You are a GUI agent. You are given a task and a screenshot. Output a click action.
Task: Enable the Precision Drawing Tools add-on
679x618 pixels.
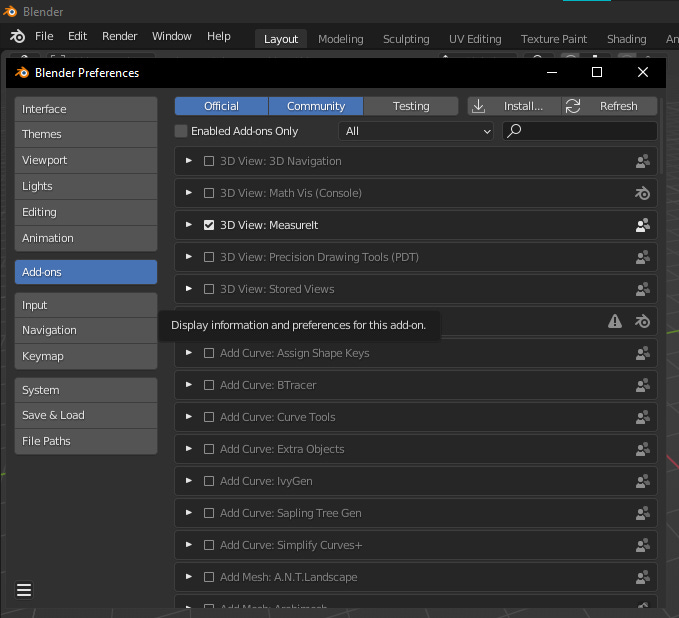pos(209,257)
